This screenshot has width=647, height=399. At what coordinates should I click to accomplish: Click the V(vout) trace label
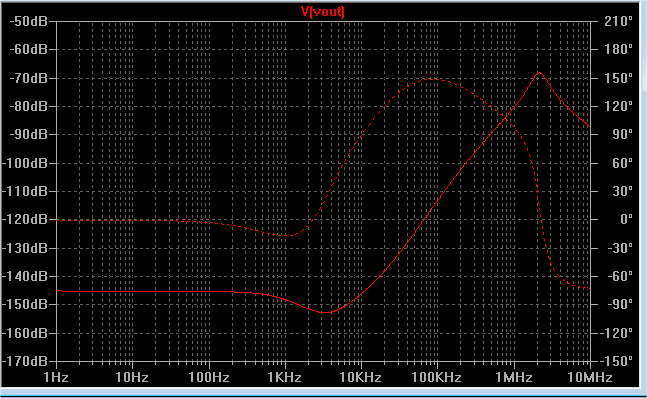click(x=323, y=12)
